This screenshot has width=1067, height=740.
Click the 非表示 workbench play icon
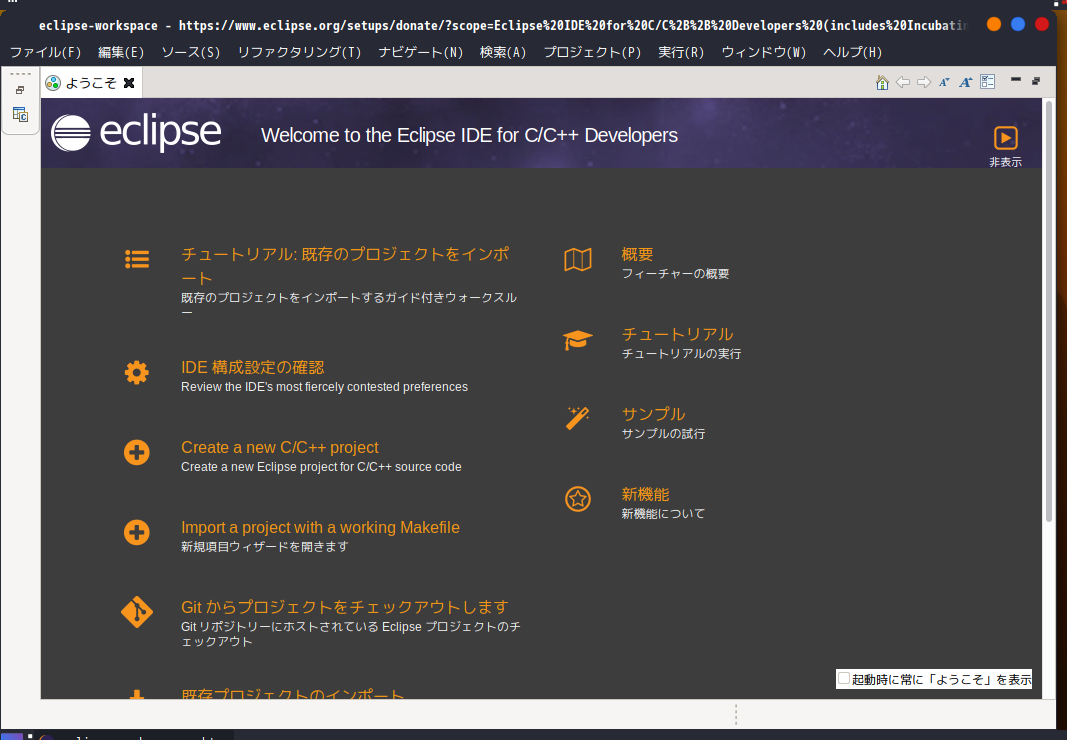(x=1005, y=138)
